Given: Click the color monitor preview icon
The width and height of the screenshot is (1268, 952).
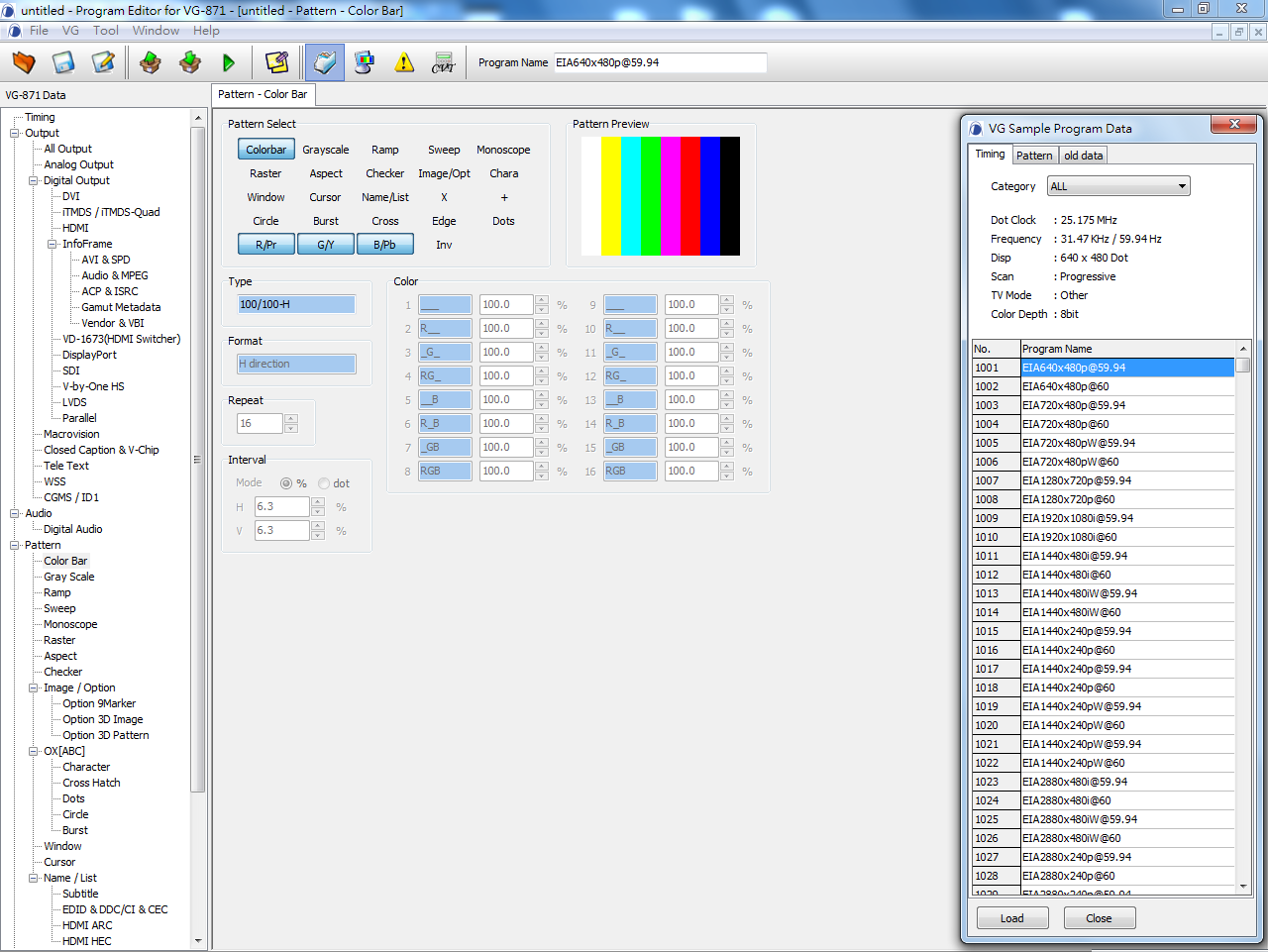Looking at the screenshot, I should coord(365,62).
